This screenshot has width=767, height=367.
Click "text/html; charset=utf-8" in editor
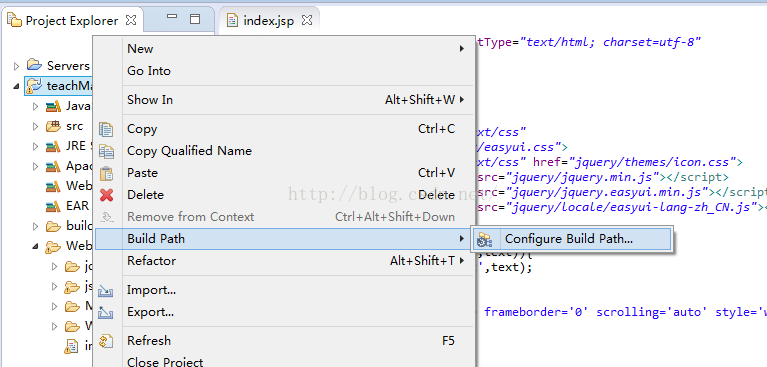click(610, 42)
